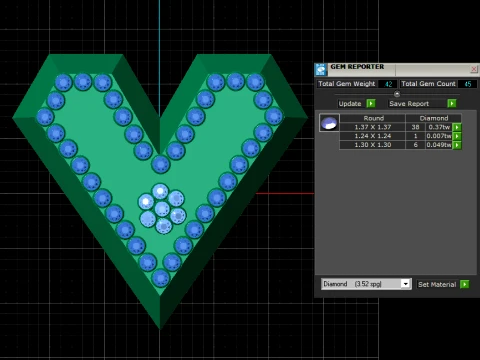Click the green Set Material arrow

point(464,284)
